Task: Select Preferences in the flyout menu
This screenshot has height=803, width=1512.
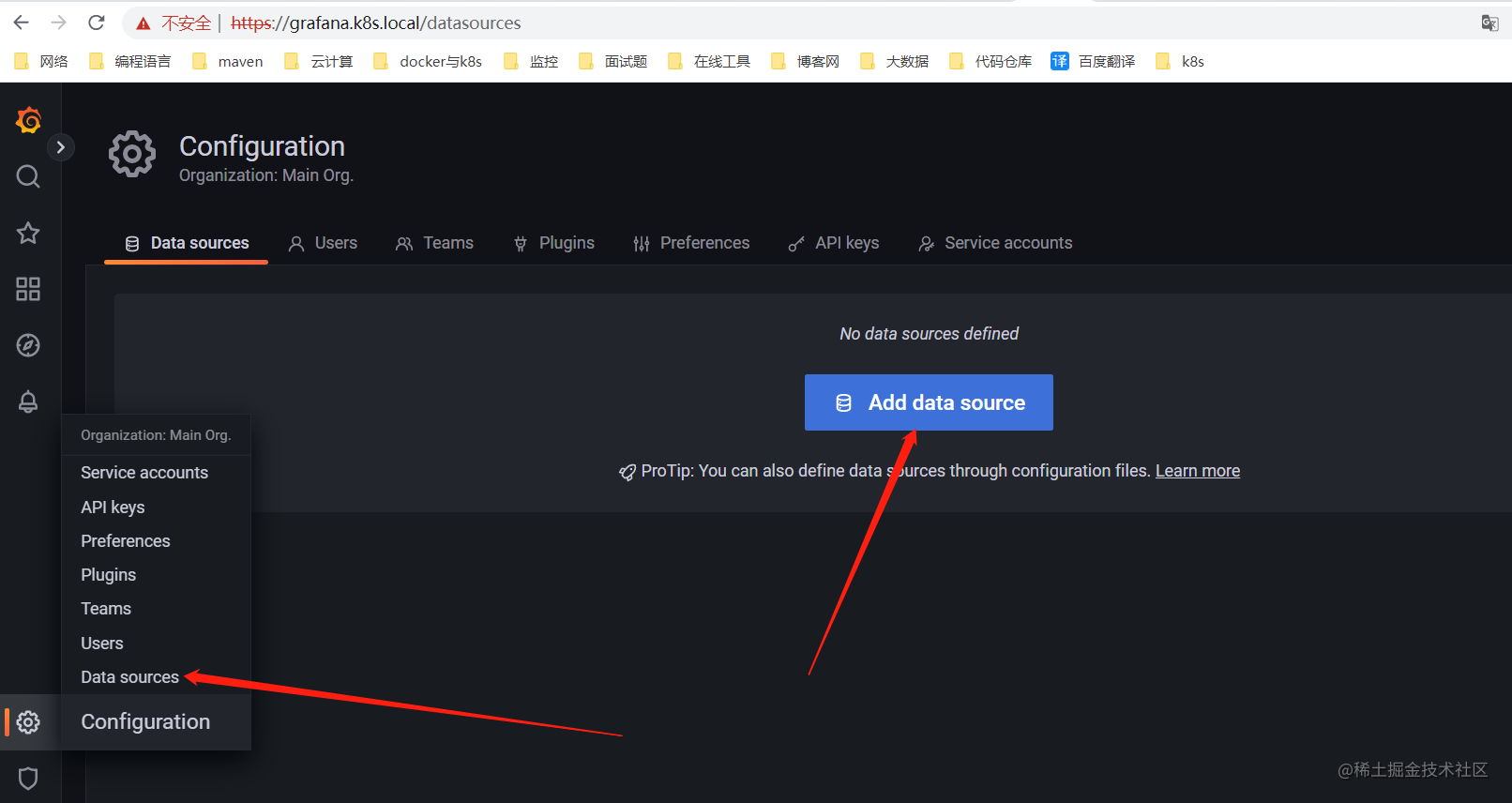Action: click(126, 541)
